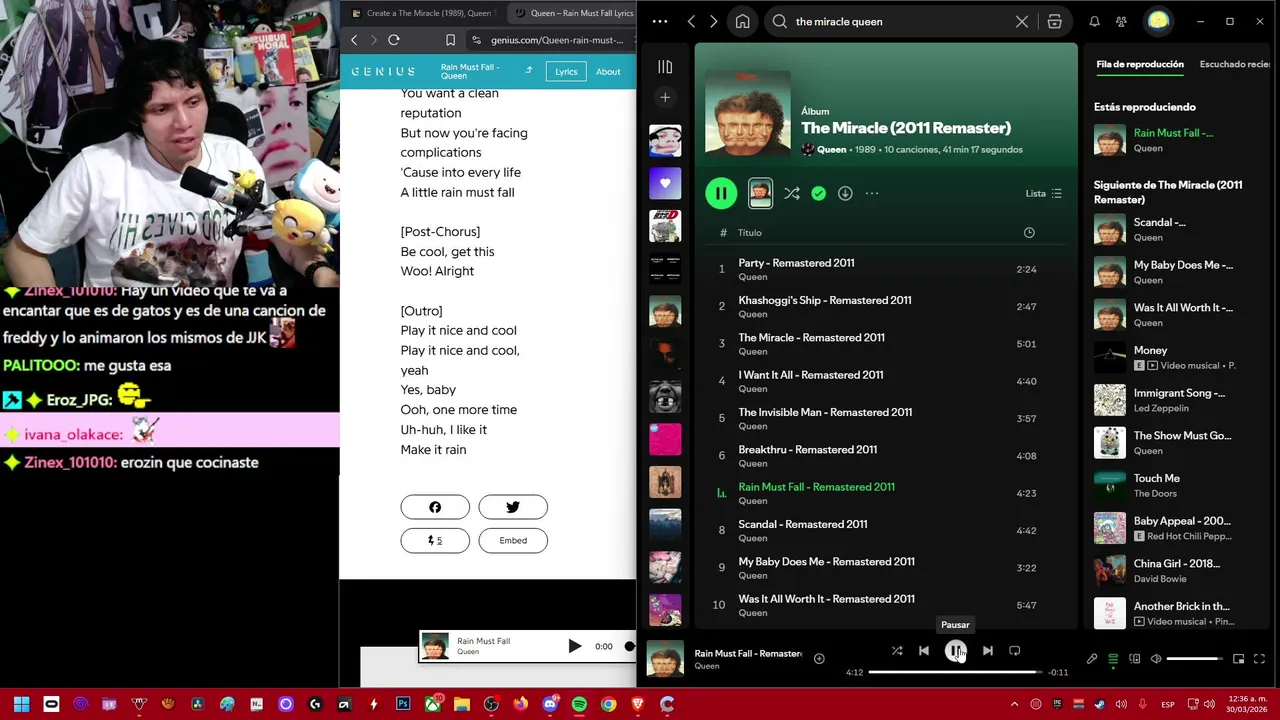Pause playback in Spotify player bar
Image resolution: width=1280 pixels, height=720 pixels.
[956, 651]
